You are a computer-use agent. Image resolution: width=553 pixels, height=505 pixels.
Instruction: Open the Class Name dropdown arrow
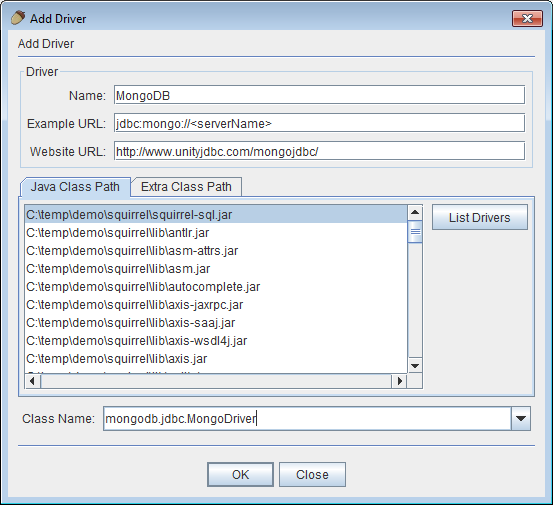(x=521, y=419)
